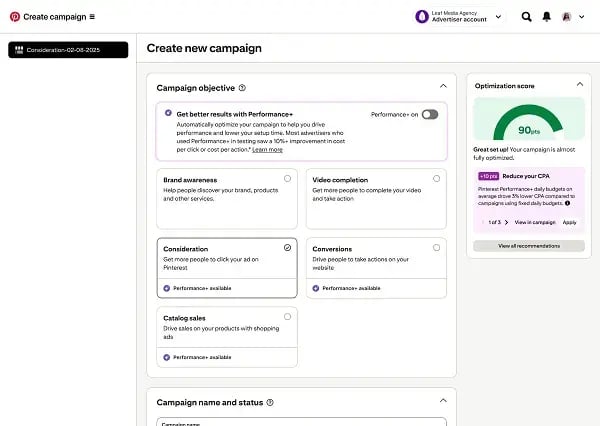600x426 pixels.
Task: Click the Video completion card title
Action: 340,180
